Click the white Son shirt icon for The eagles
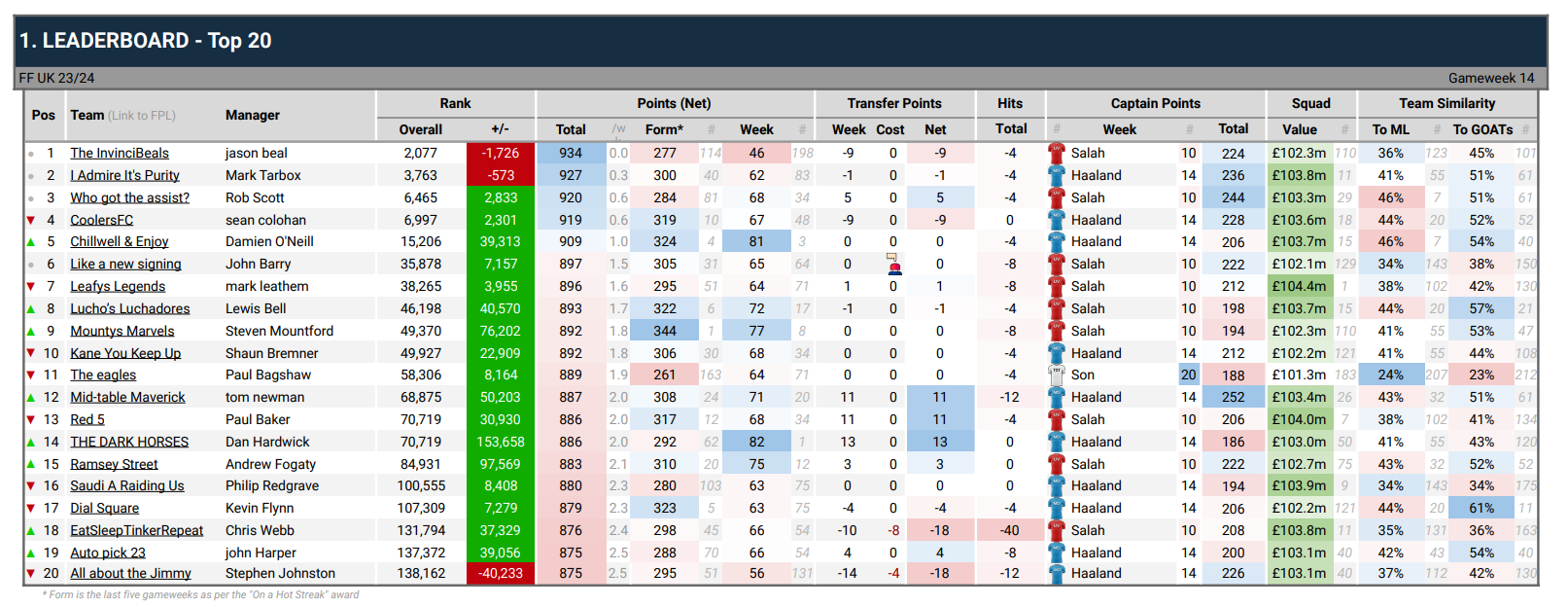Screen dimensions: 1568x607 [x=1057, y=375]
